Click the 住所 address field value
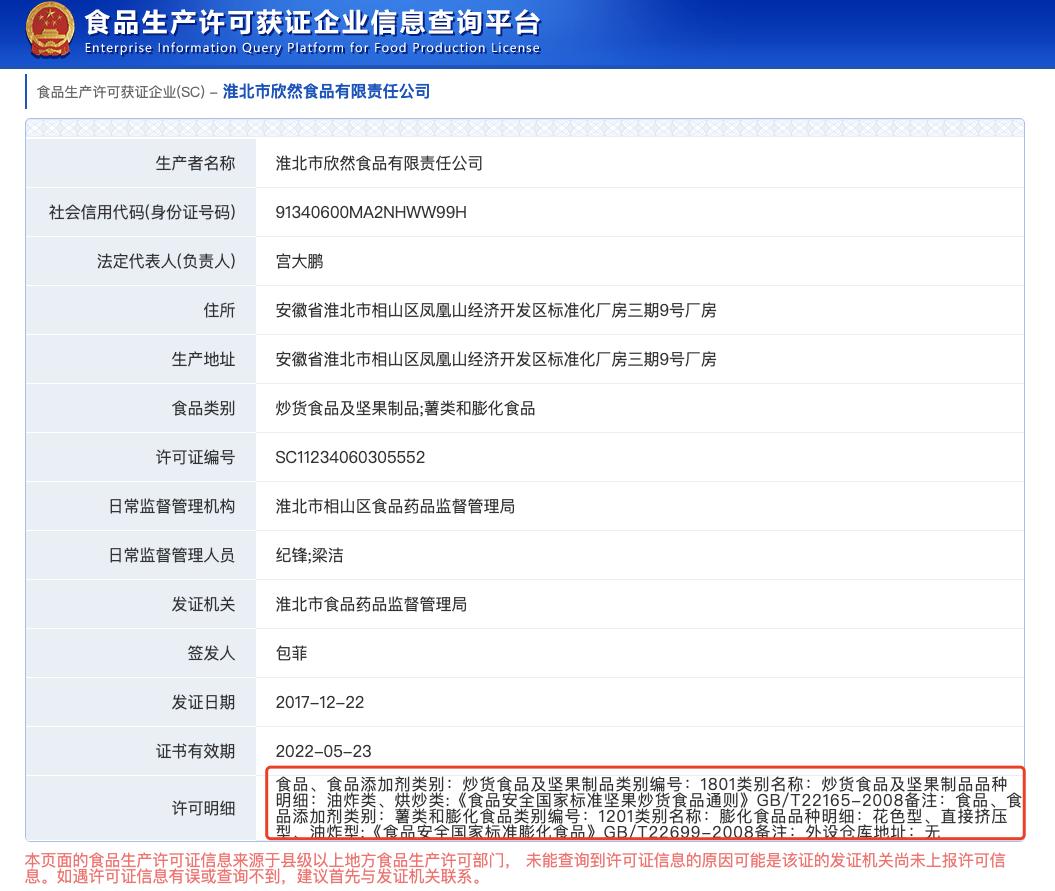Viewport: 1055px width, 891px height. [x=496, y=310]
